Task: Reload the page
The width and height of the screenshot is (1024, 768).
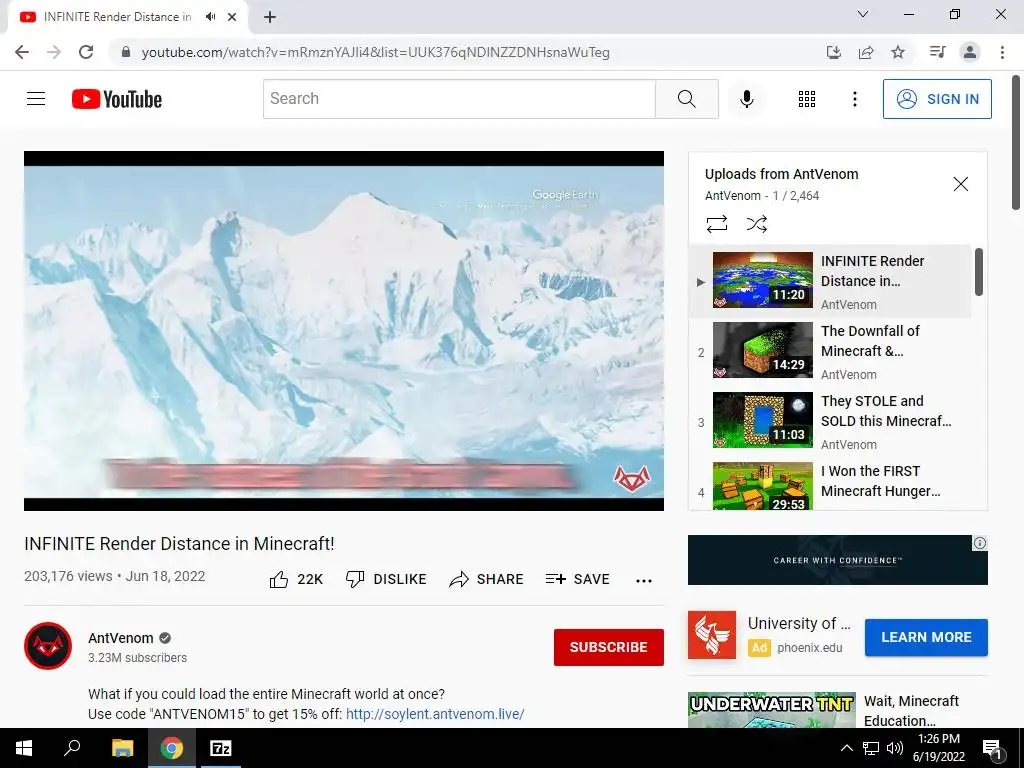Action: pos(86,52)
